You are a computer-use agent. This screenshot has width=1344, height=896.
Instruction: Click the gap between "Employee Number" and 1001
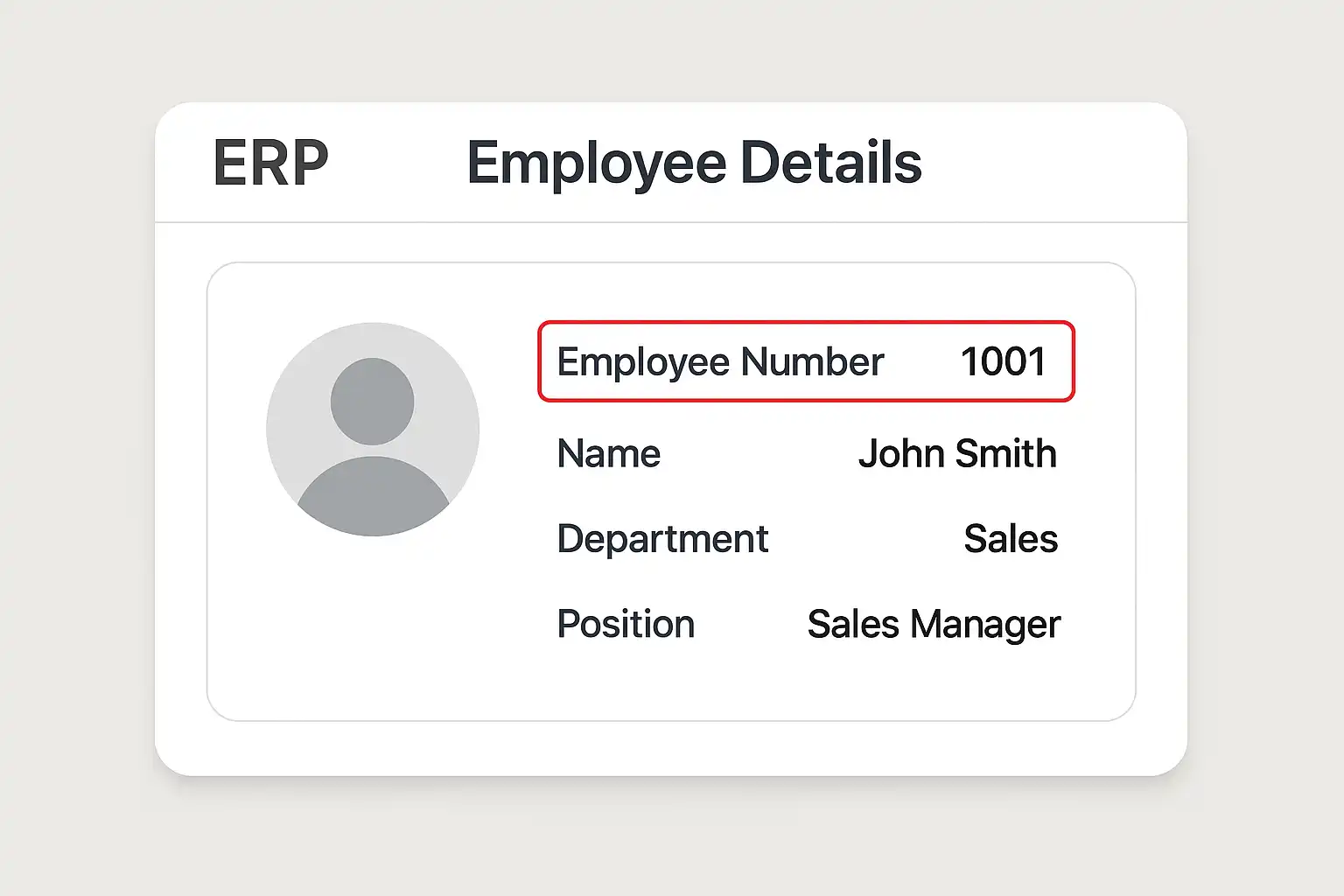922,362
